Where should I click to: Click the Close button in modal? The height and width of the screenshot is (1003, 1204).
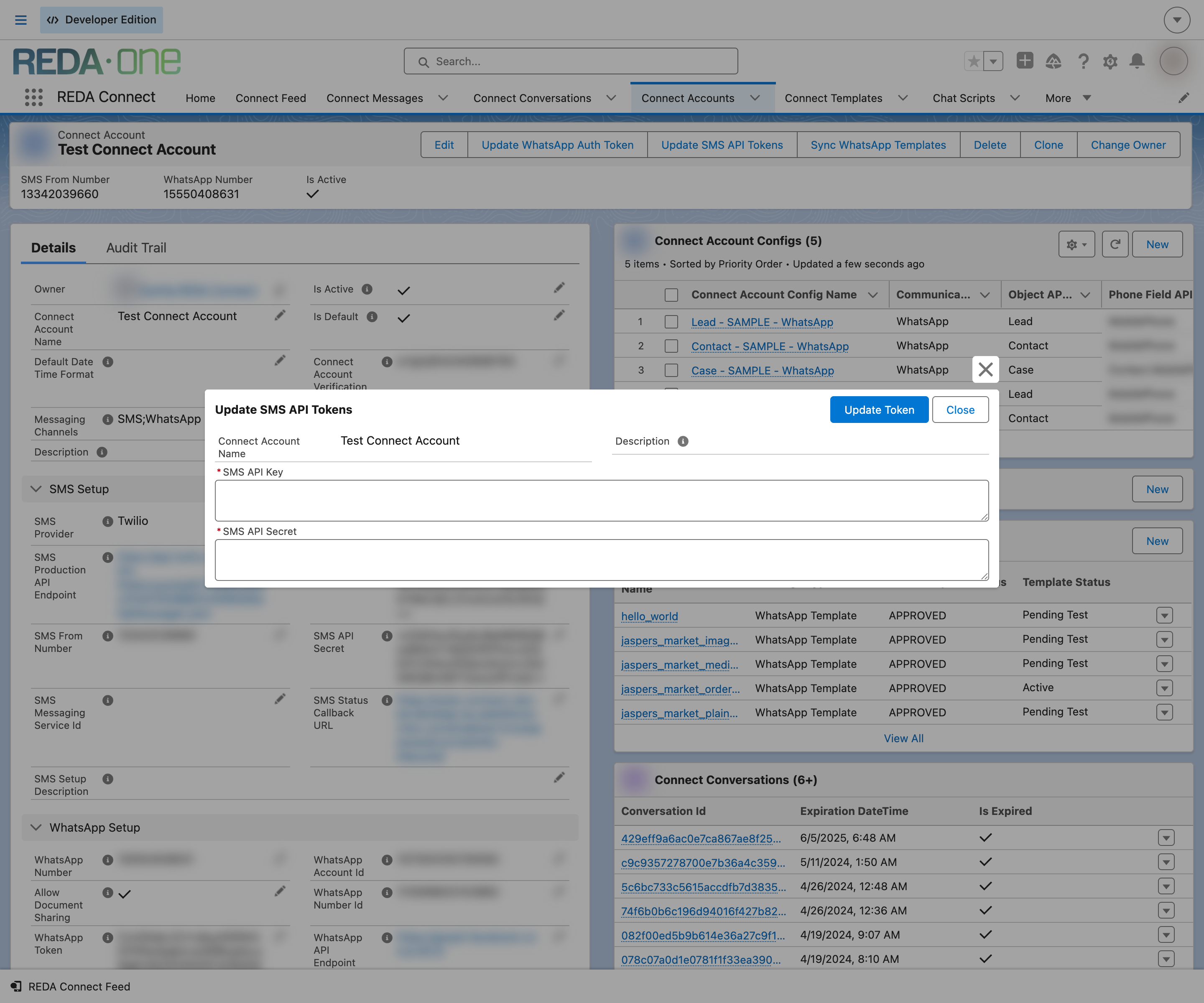(960, 410)
